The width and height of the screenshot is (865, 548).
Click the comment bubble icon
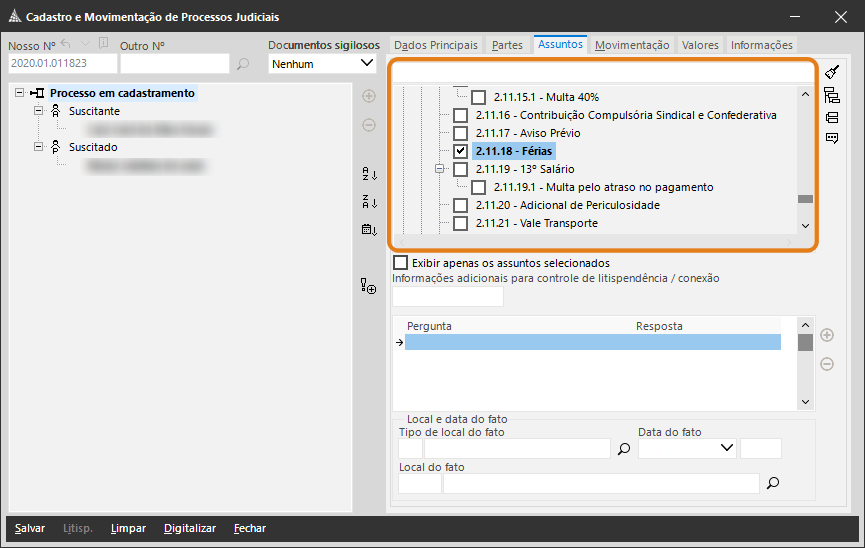coord(832,138)
